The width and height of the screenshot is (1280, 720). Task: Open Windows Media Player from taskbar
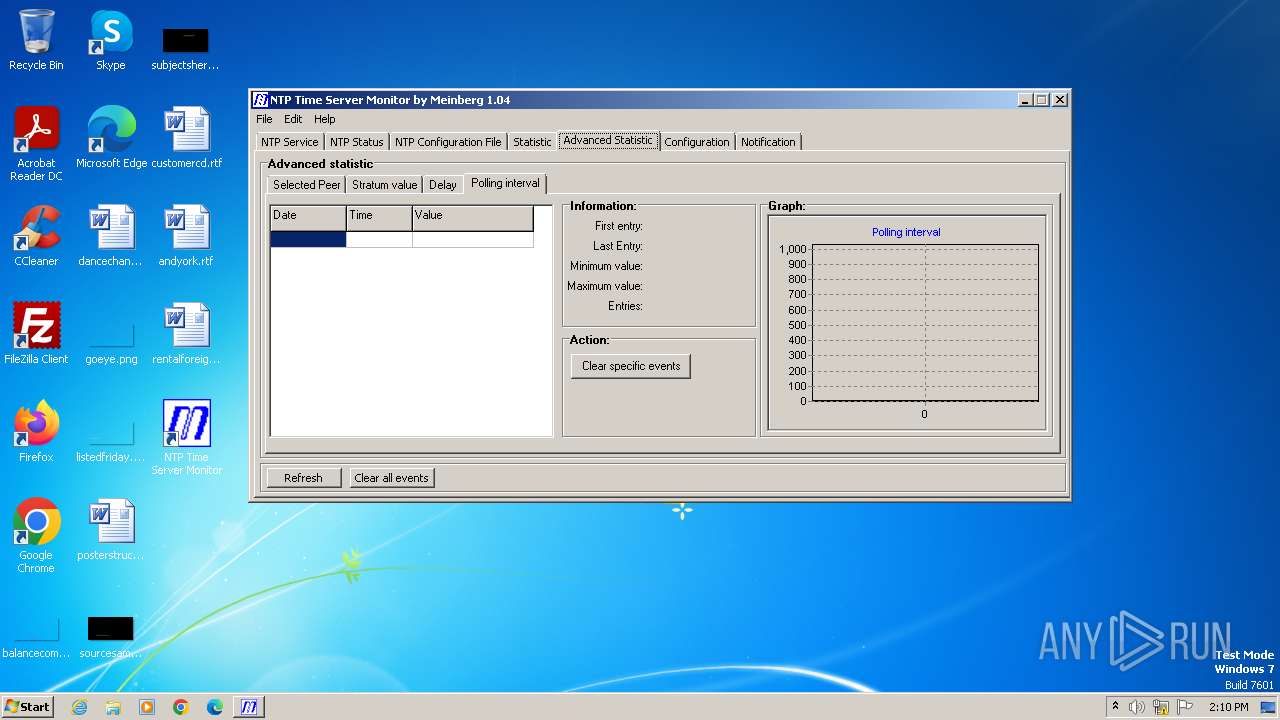tap(147, 707)
